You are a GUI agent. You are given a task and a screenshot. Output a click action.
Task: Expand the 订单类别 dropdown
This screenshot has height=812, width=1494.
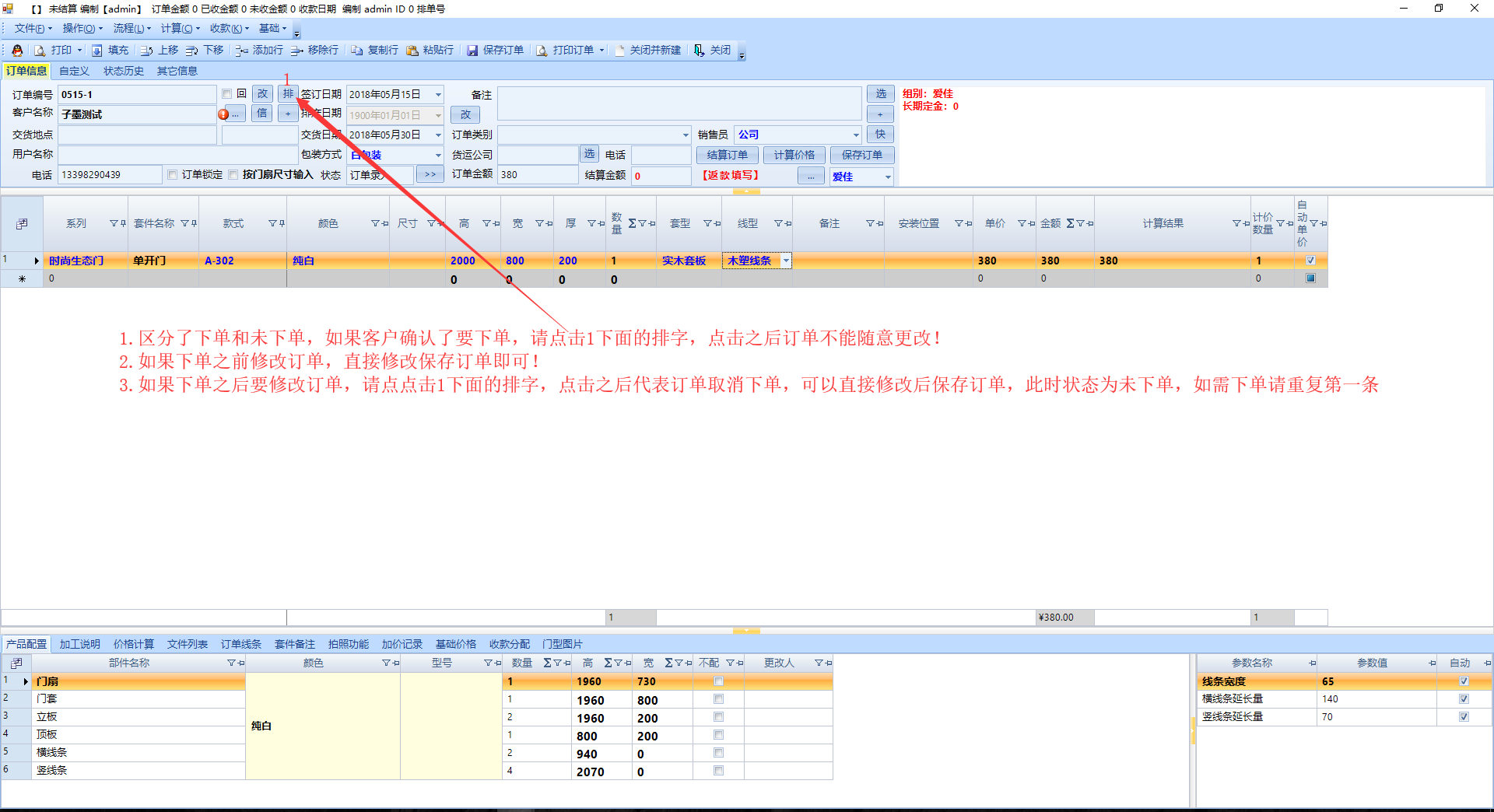point(685,135)
